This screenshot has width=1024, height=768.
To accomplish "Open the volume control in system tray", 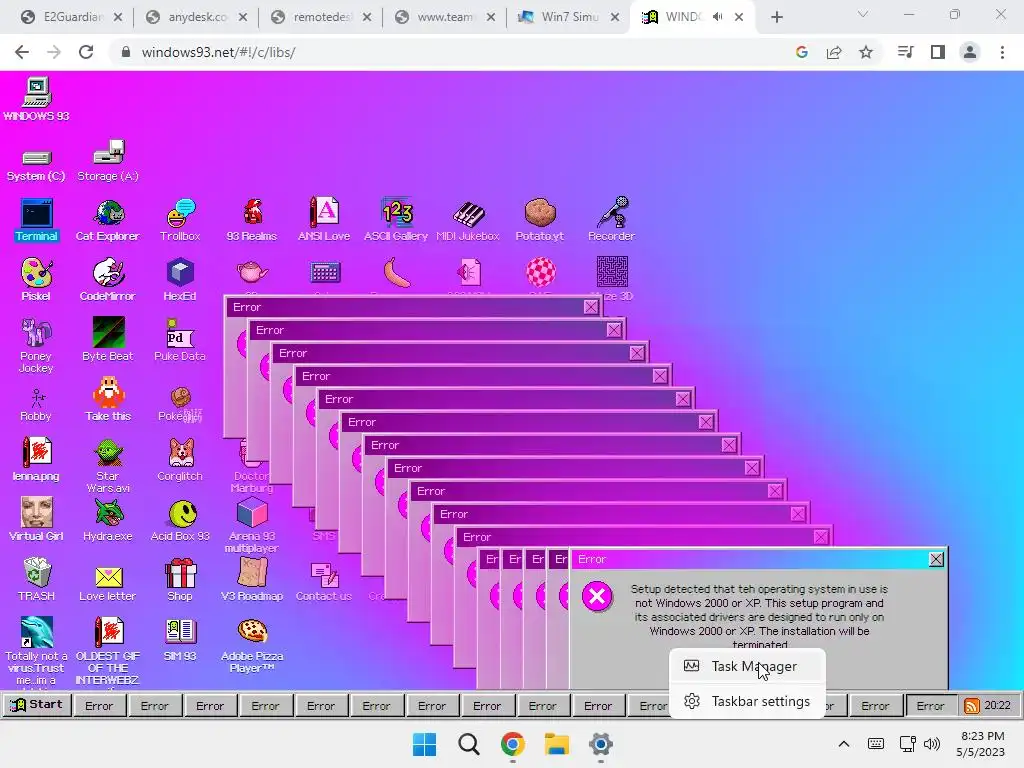I will tap(932, 744).
